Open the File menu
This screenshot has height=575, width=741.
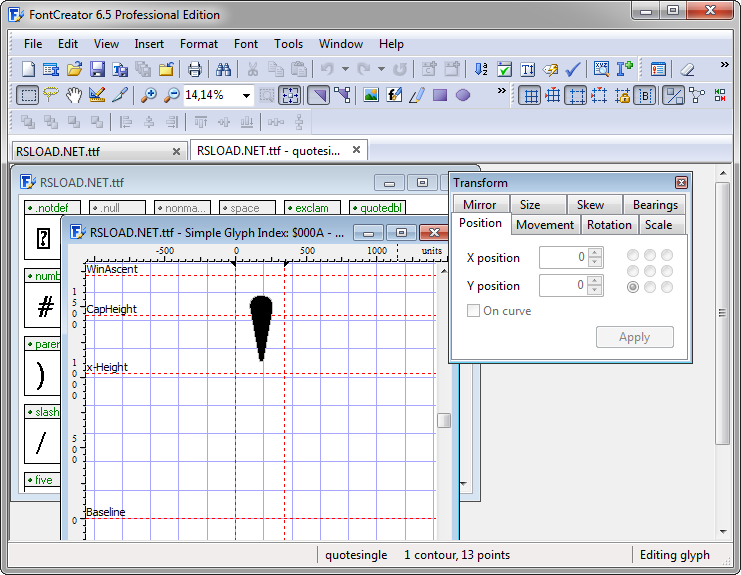[33, 44]
